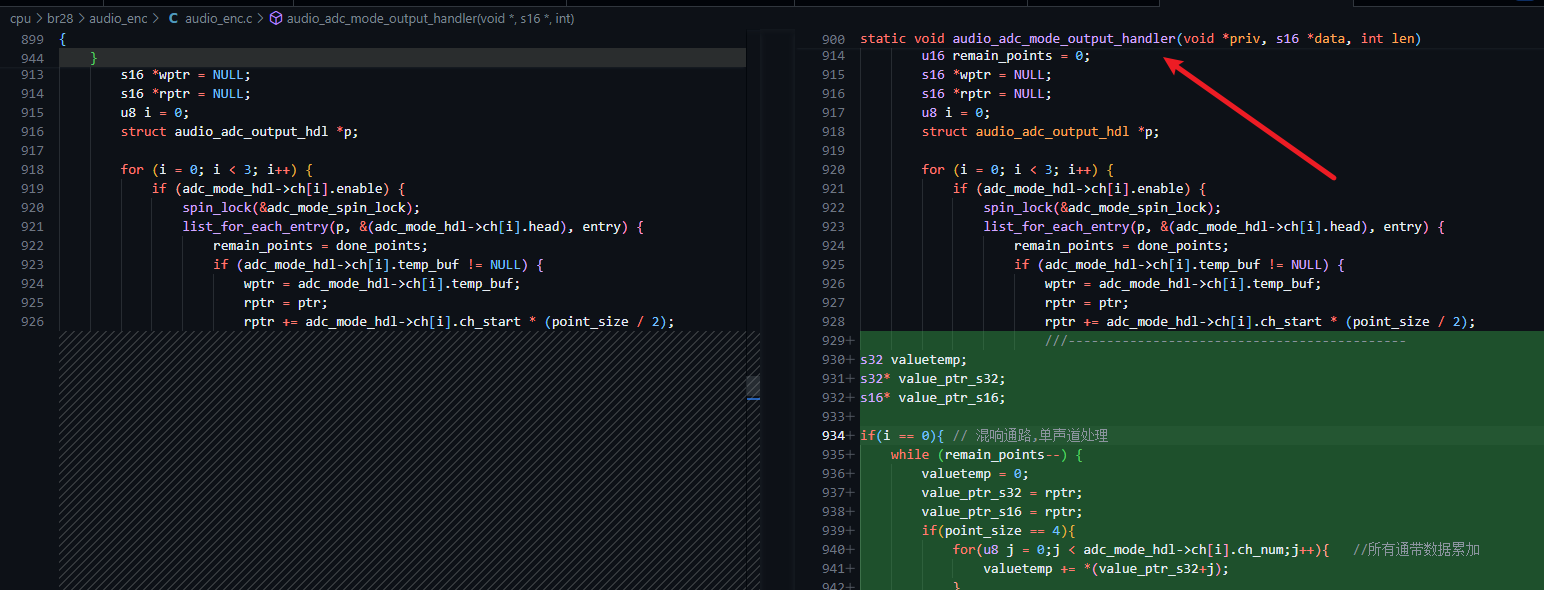Click the C file icon in the breadcrumb
This screenshot has width=1544, height=590.
coord(173,19)
